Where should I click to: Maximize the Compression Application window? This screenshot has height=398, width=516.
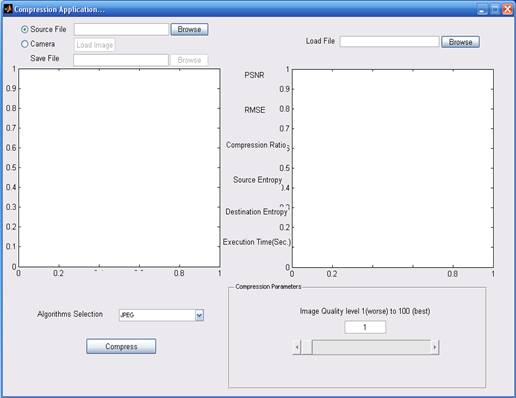pos(495,9)
